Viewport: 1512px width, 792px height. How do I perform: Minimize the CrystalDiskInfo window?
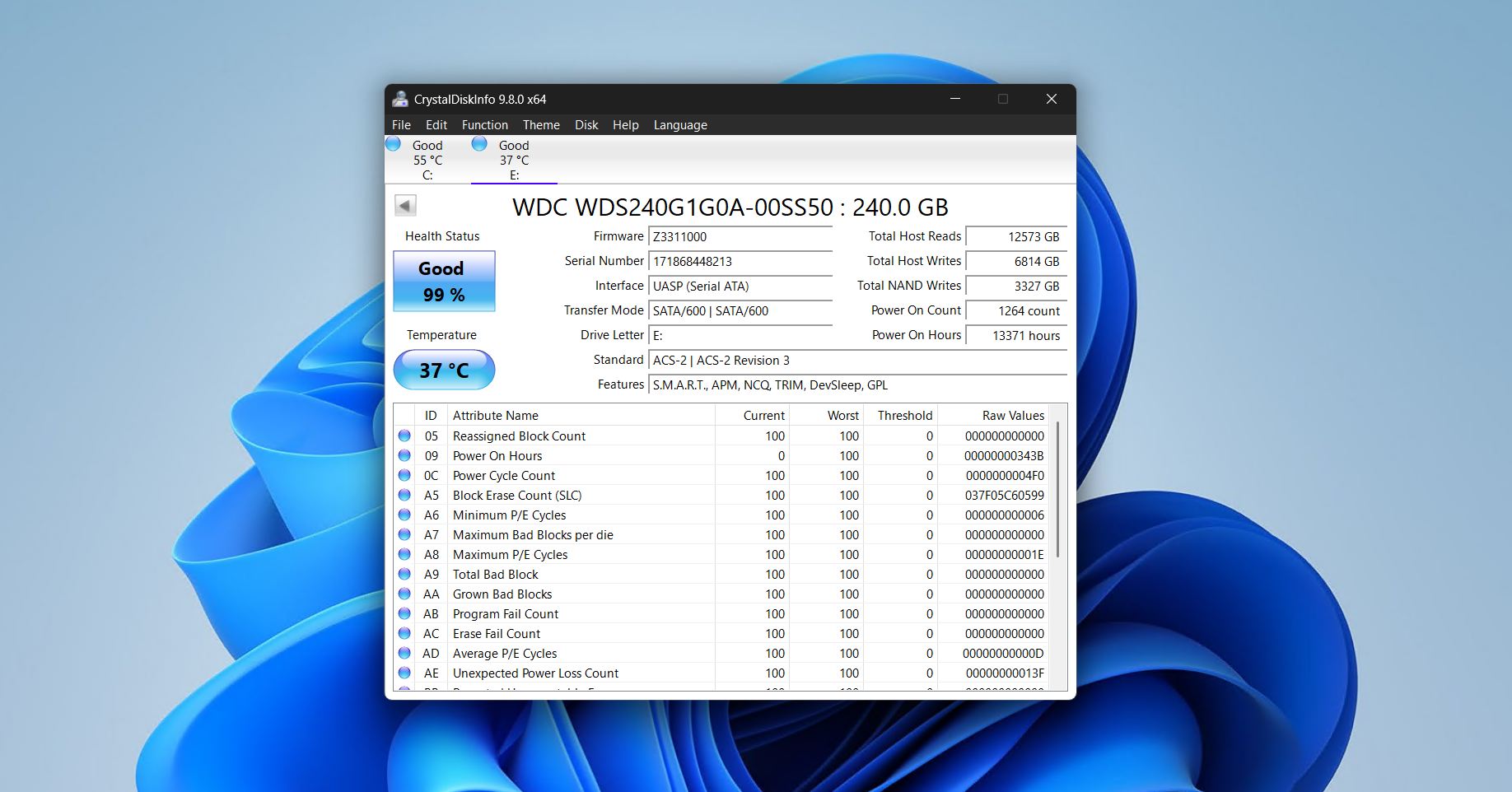tap(955, 99)
